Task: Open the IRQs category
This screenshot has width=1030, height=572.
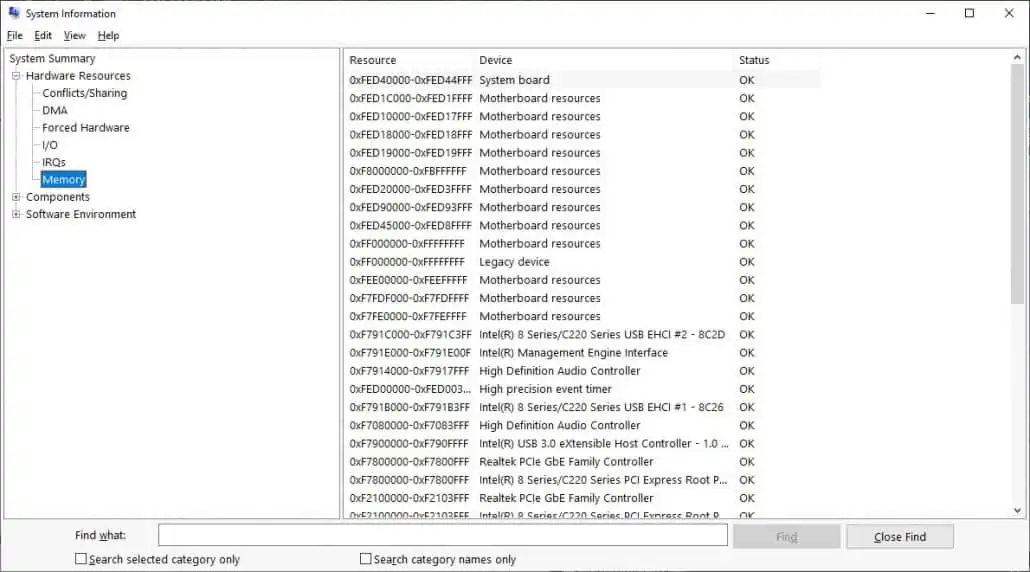Action: pos(54,162)
